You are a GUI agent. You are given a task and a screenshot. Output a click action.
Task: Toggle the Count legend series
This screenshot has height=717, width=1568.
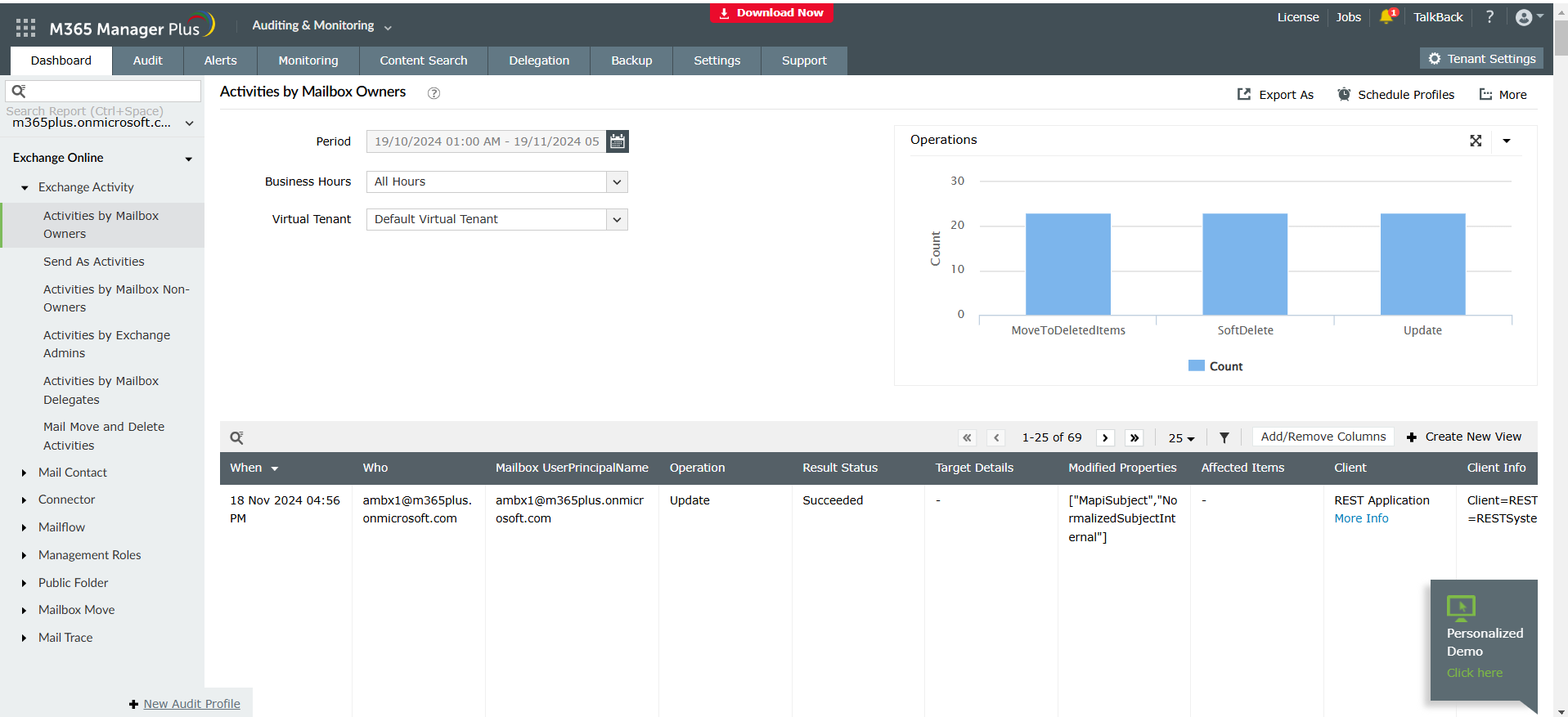tap(1215, 366)
